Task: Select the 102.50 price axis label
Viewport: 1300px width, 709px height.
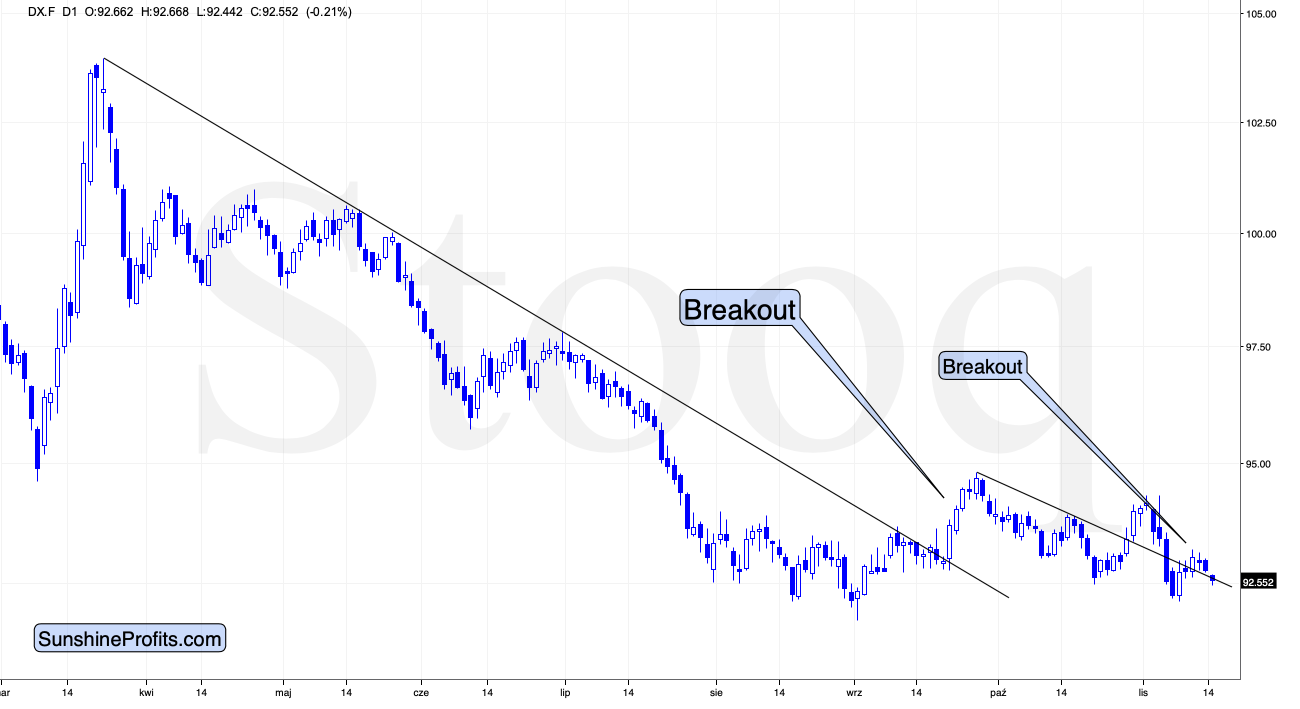Action: [x=1261, y=123]
